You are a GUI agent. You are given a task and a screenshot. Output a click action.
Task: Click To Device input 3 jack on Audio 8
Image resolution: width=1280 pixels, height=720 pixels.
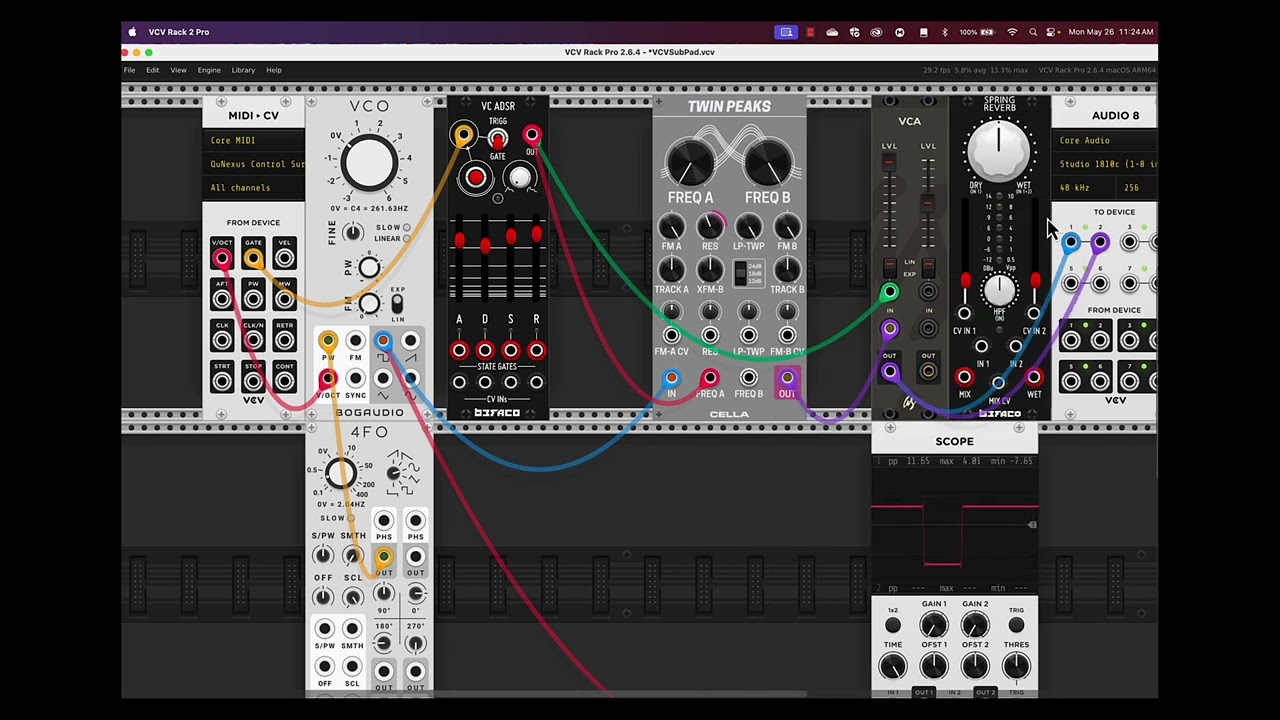coord(1129,243)
